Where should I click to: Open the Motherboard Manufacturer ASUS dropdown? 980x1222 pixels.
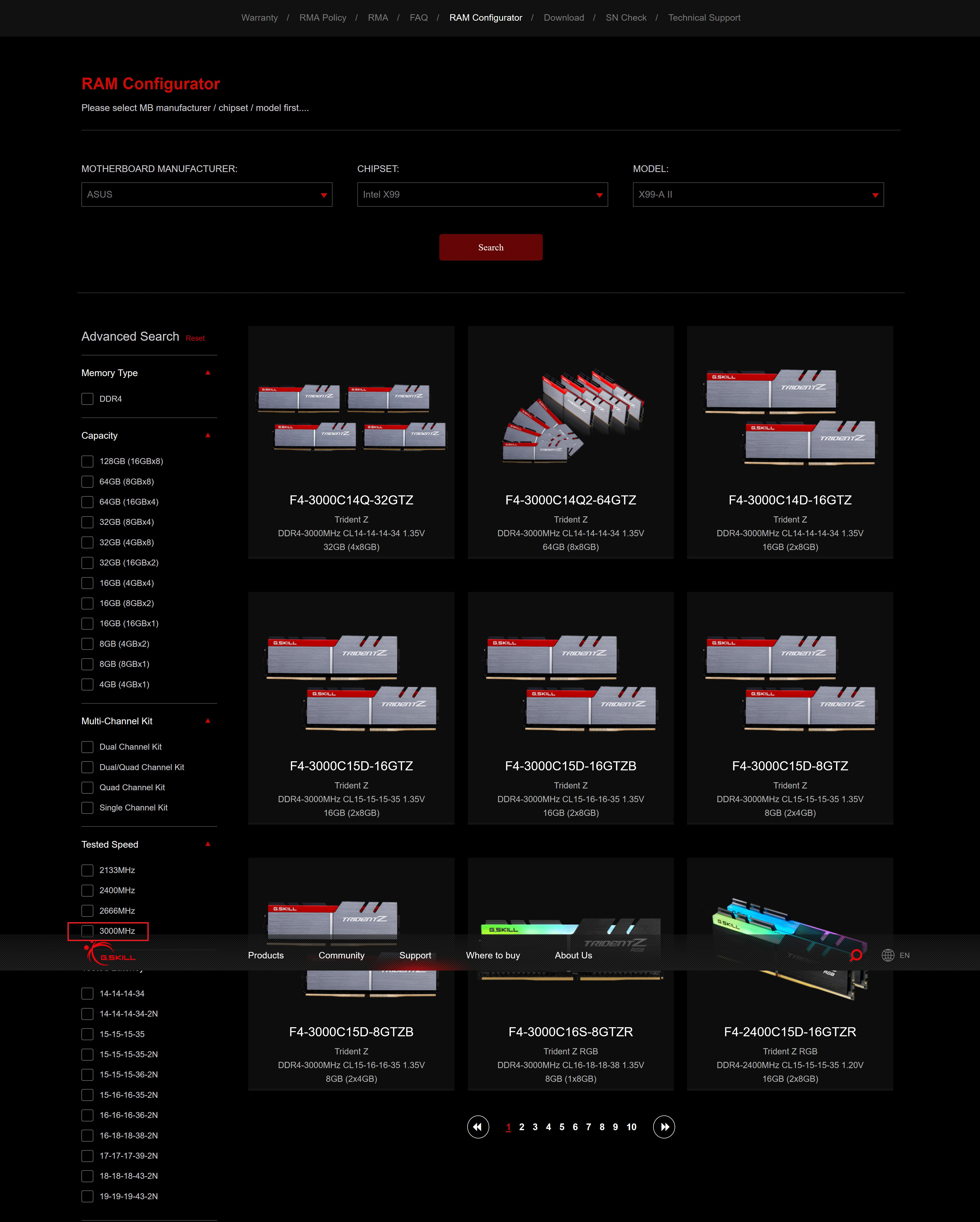(x=207, y=195)
